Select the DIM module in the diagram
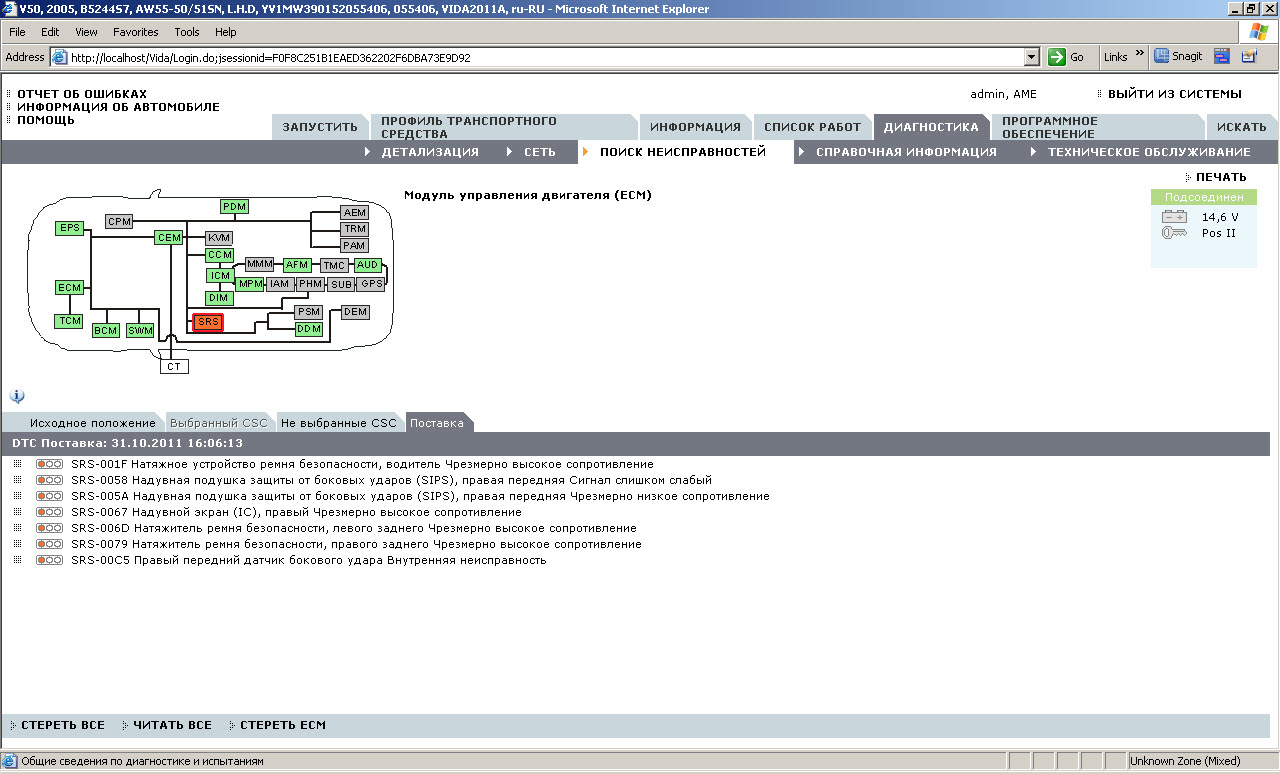 point(219,298)
